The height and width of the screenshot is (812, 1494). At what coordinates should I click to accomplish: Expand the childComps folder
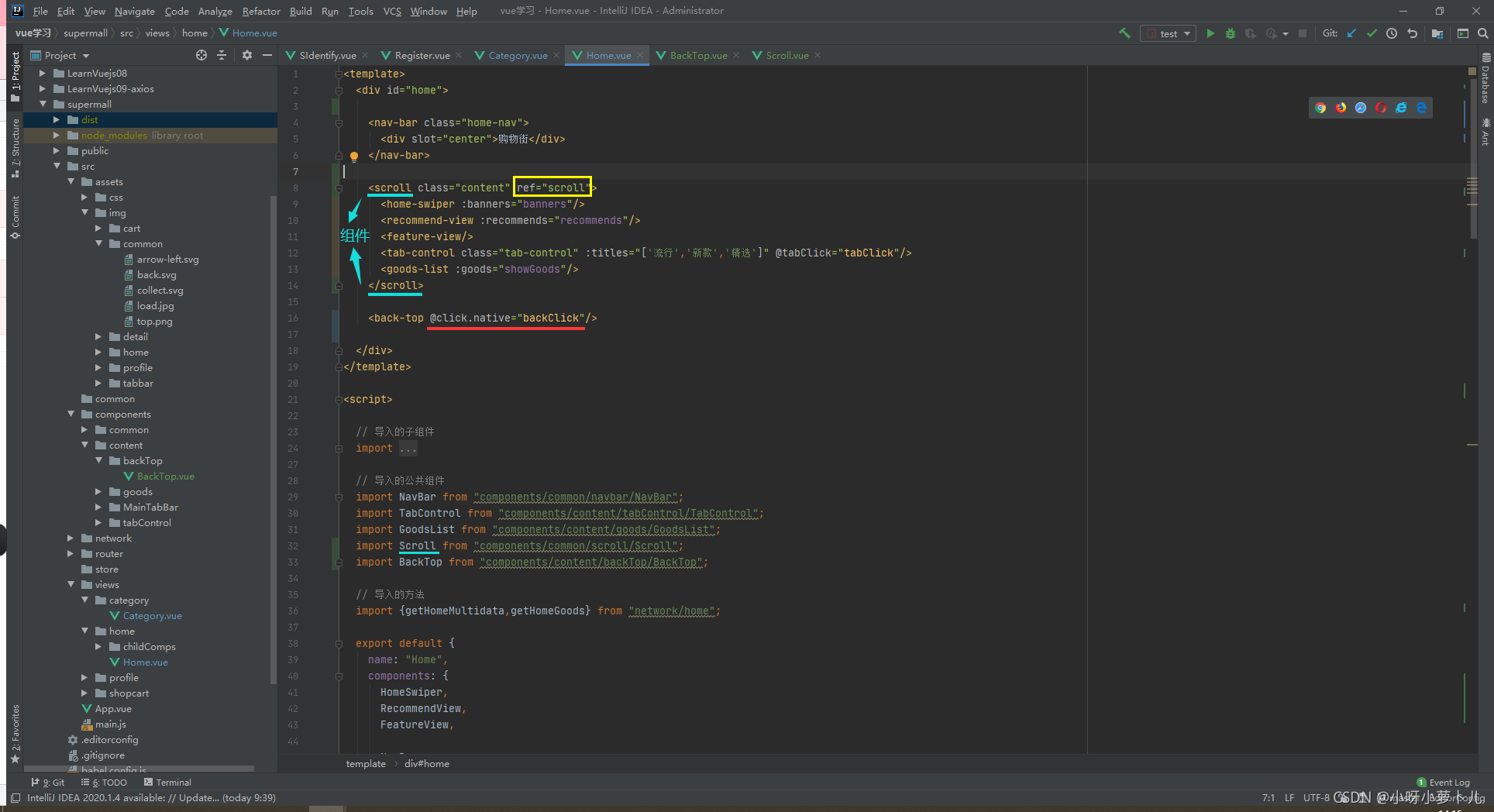pos(98,646)
